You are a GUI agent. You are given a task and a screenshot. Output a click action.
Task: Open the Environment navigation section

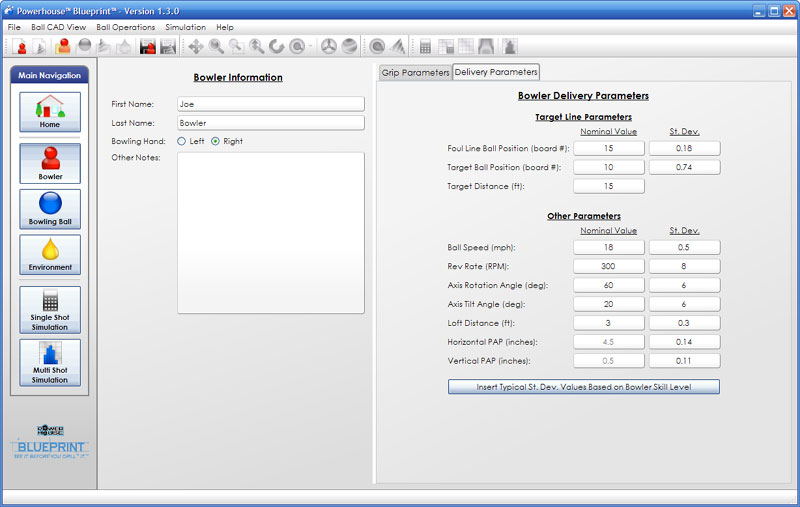tap(50, 255)
